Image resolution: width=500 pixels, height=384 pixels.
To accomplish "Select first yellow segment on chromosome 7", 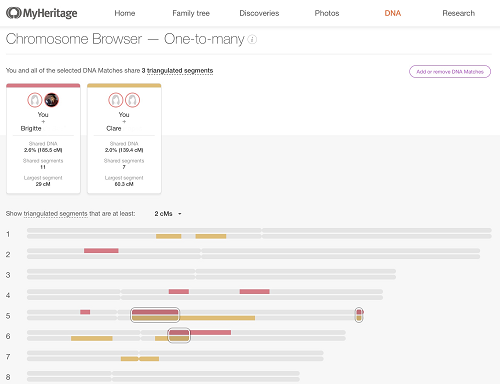I will 129,359.
